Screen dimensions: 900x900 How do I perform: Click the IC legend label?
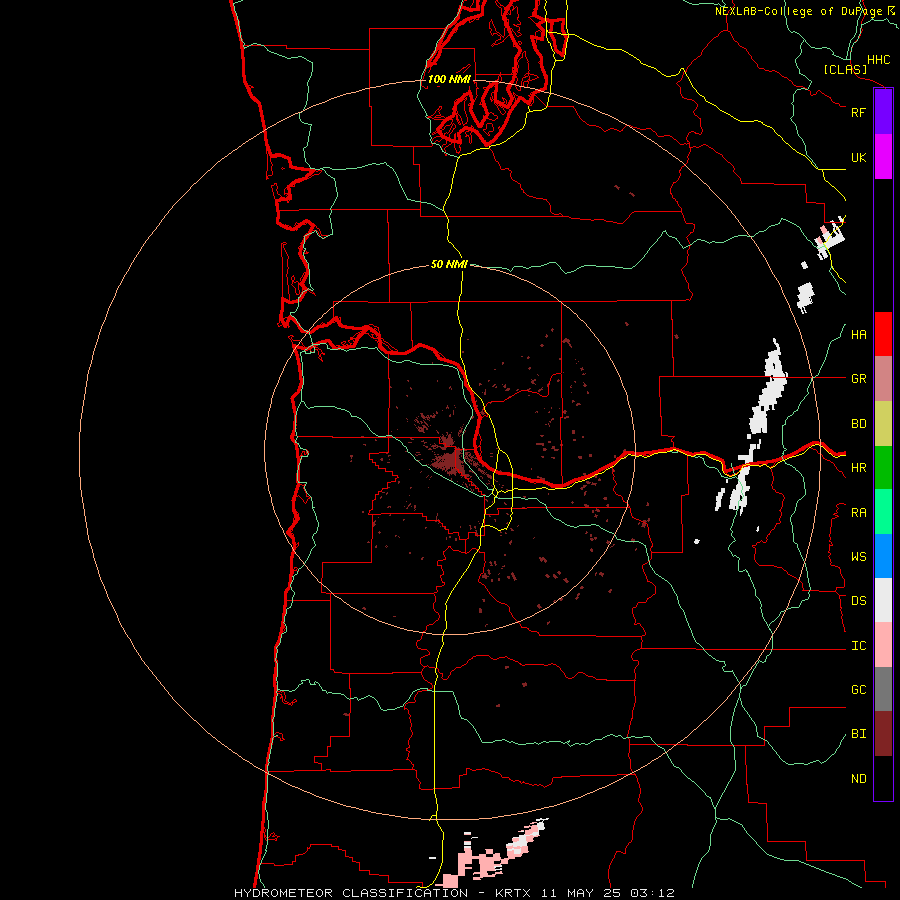[858, 645]
